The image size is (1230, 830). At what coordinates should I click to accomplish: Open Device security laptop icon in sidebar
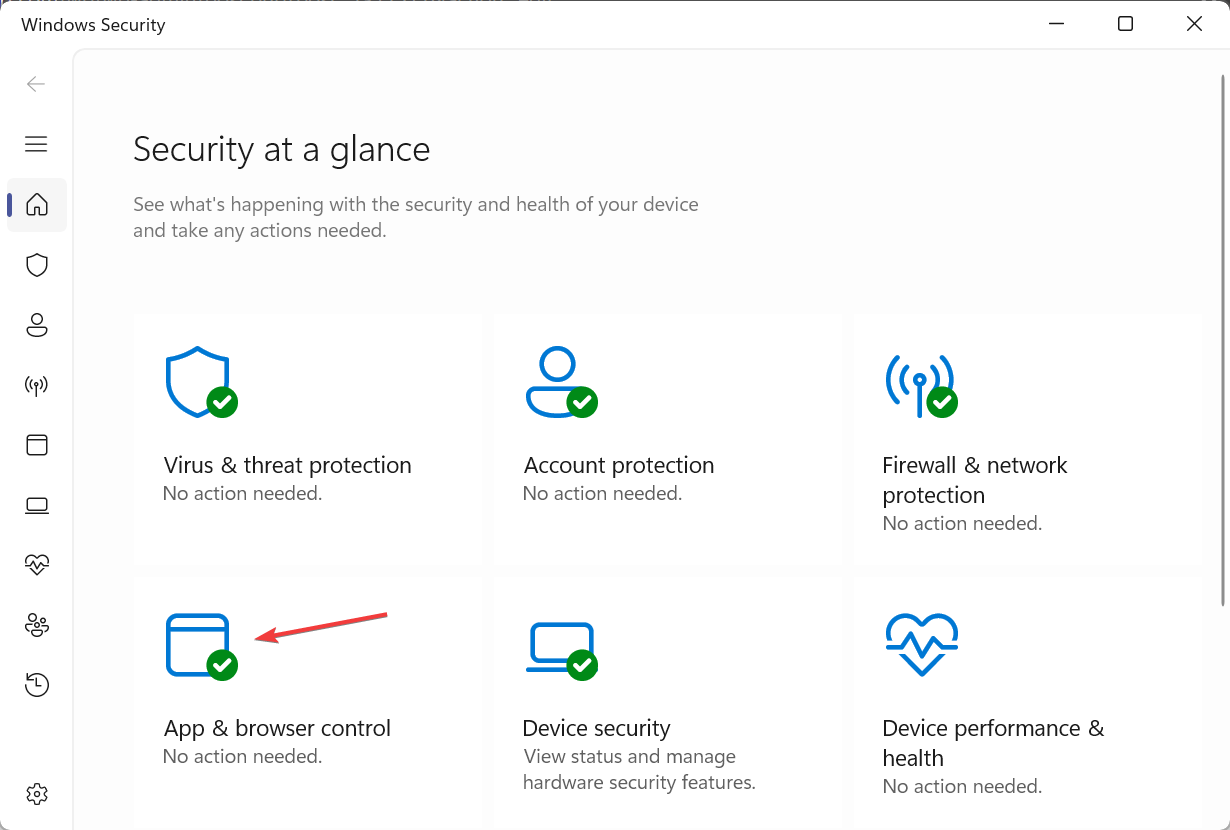click(37, 505)
